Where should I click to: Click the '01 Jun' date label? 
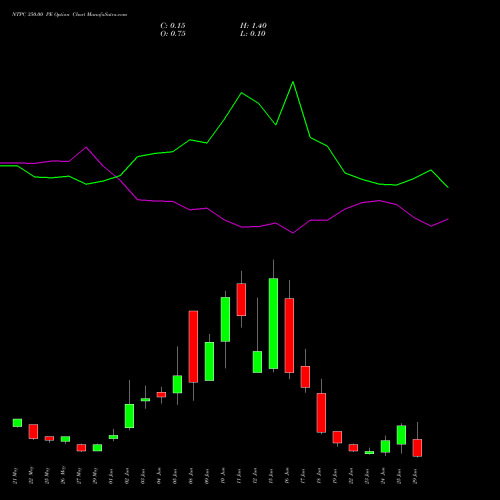[111, 476]
